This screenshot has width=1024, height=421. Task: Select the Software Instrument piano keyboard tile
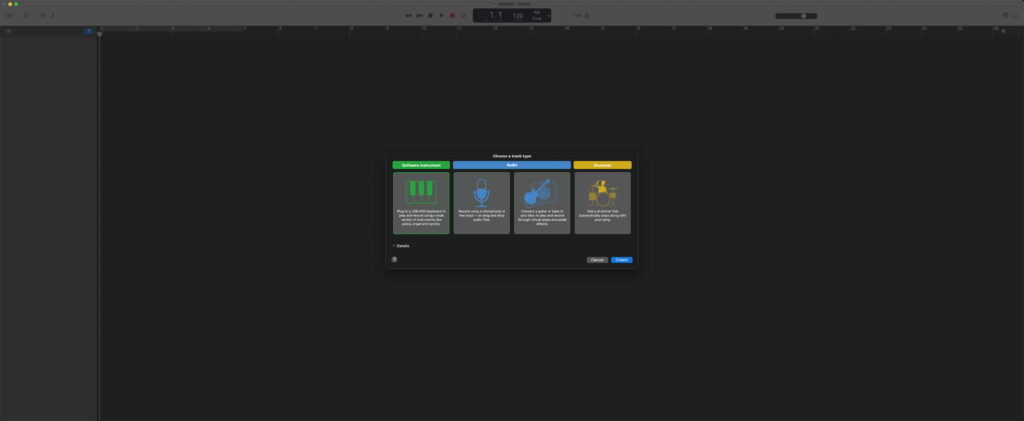click(420, 203)
